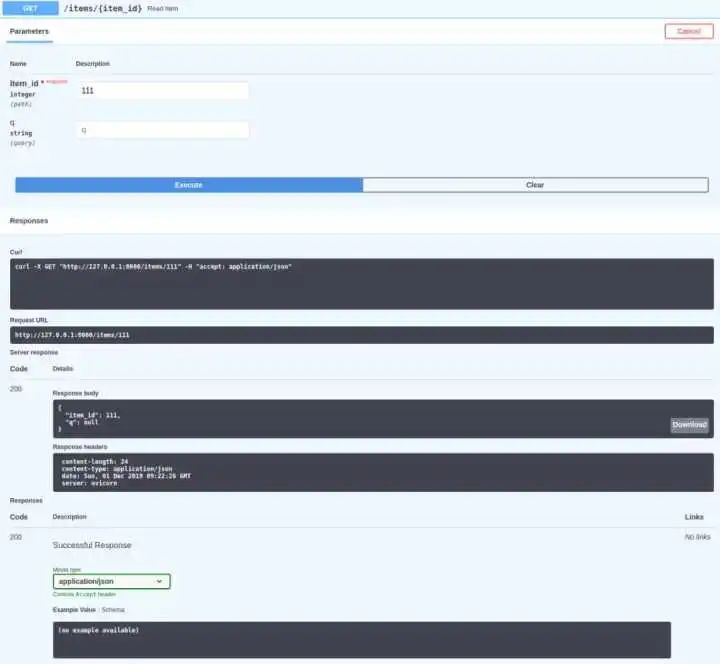
Task: Clear the response with the Clear button
Action: click(x=535, y=185)
